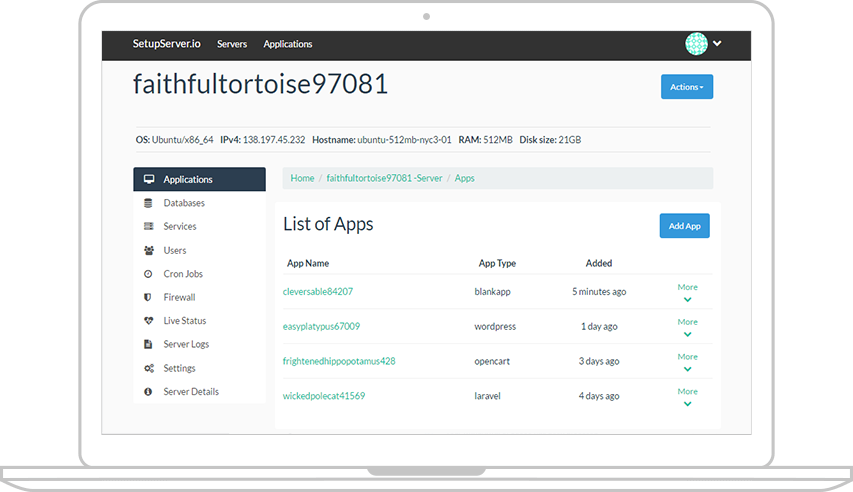Click the faithfultortoise97081 server title
The width and height of the screenshot is (853, 492).
point(260,84)
